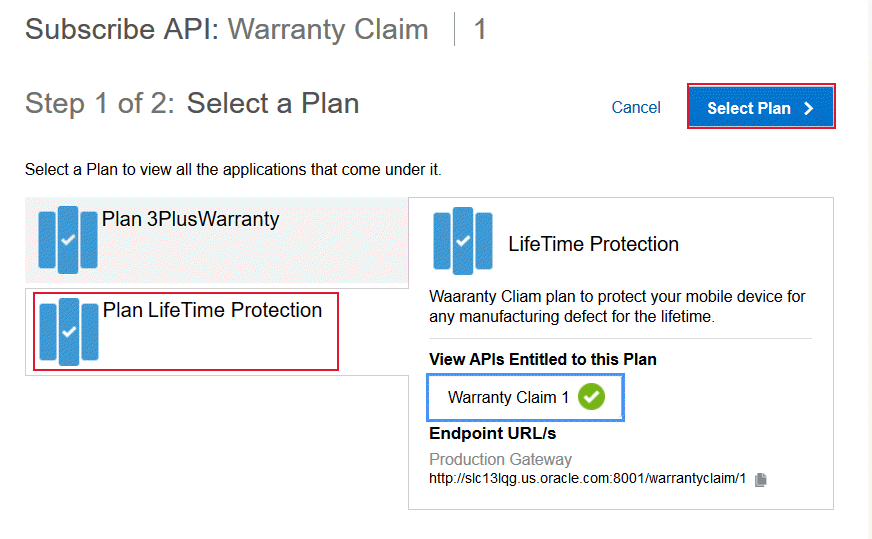
Task: Click the LifeTime Protection details title
Action: pyautogui.click(x=593, y=244)
